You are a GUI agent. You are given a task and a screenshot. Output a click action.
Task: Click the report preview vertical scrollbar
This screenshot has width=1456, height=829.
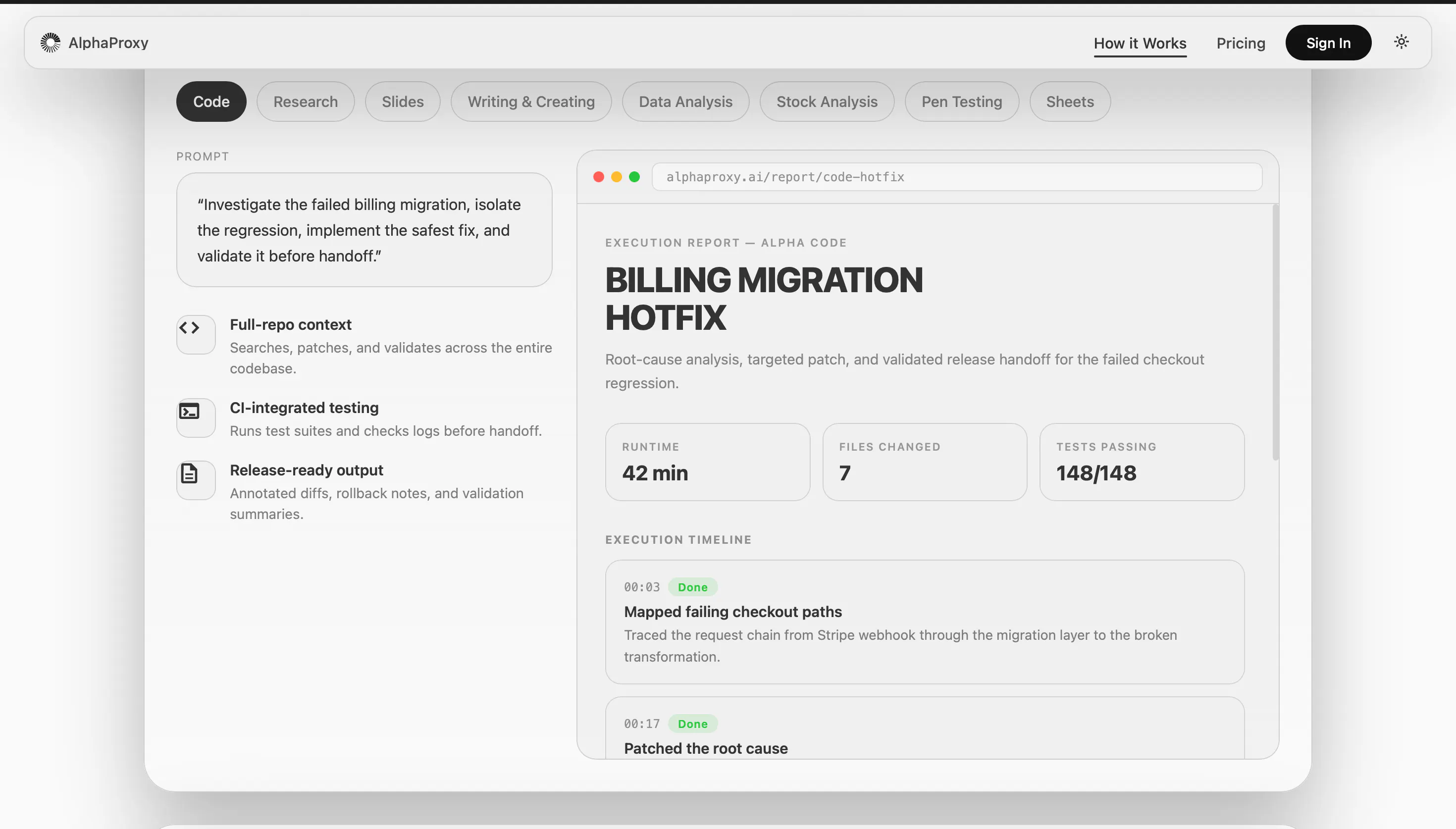[x=1276, y=332]
